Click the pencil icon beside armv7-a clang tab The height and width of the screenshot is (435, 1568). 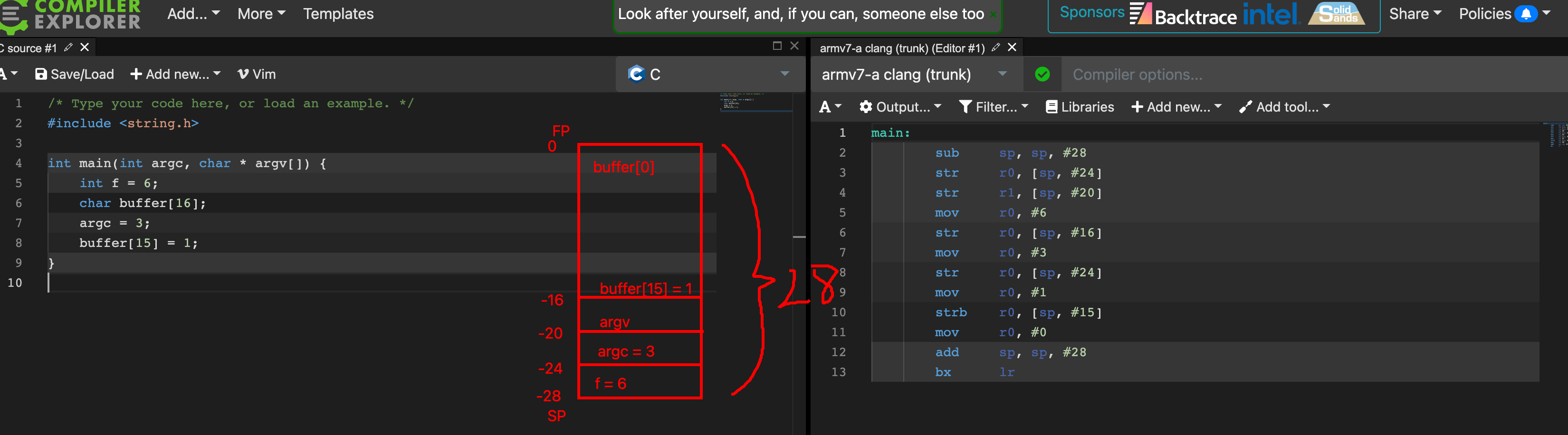[995, 47]
